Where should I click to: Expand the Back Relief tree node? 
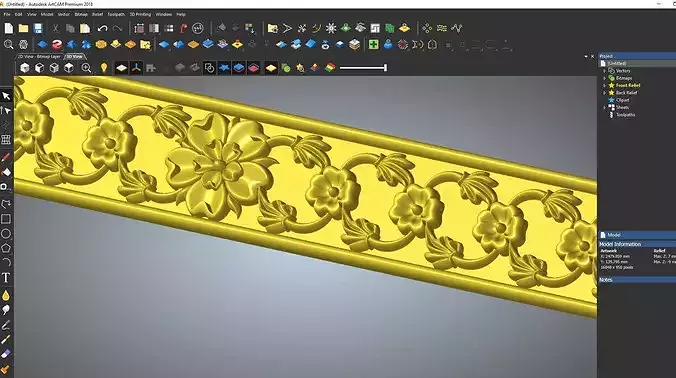click(604, 93)
